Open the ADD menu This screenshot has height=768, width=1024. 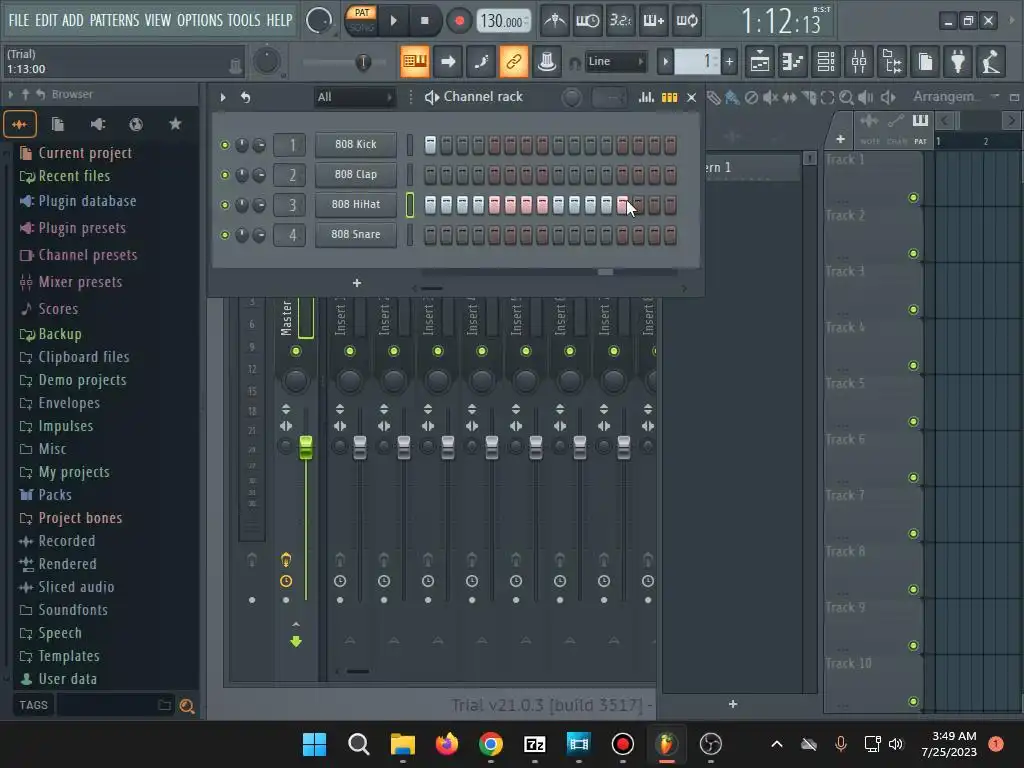tap(72, 20)
